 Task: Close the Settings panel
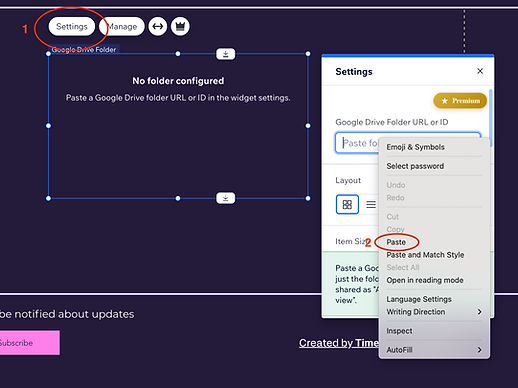pyautogui.click(x=480, y=71)
